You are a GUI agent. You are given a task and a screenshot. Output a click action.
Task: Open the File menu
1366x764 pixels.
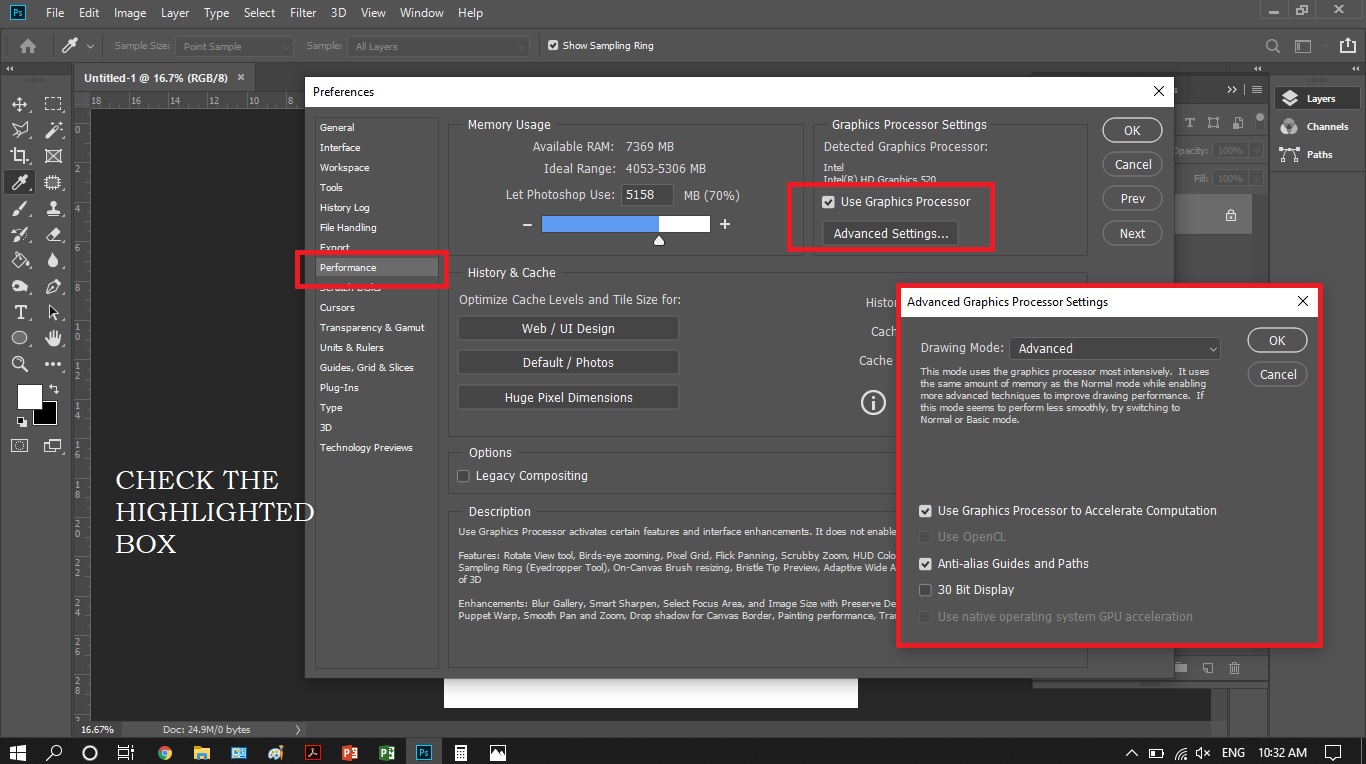click(55, 13)
